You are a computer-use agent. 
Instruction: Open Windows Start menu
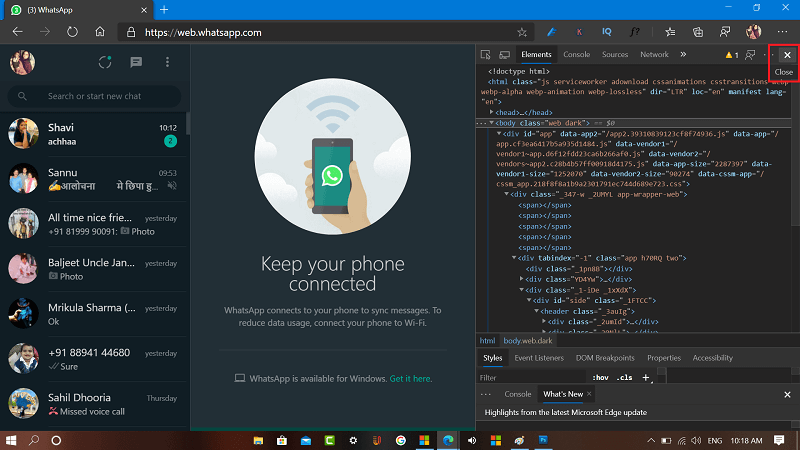[11, 440]
